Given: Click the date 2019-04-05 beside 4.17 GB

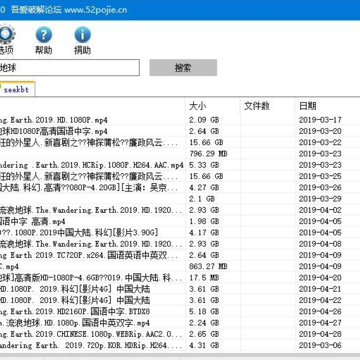Looking at the screenshot, I should coord(320,232).
